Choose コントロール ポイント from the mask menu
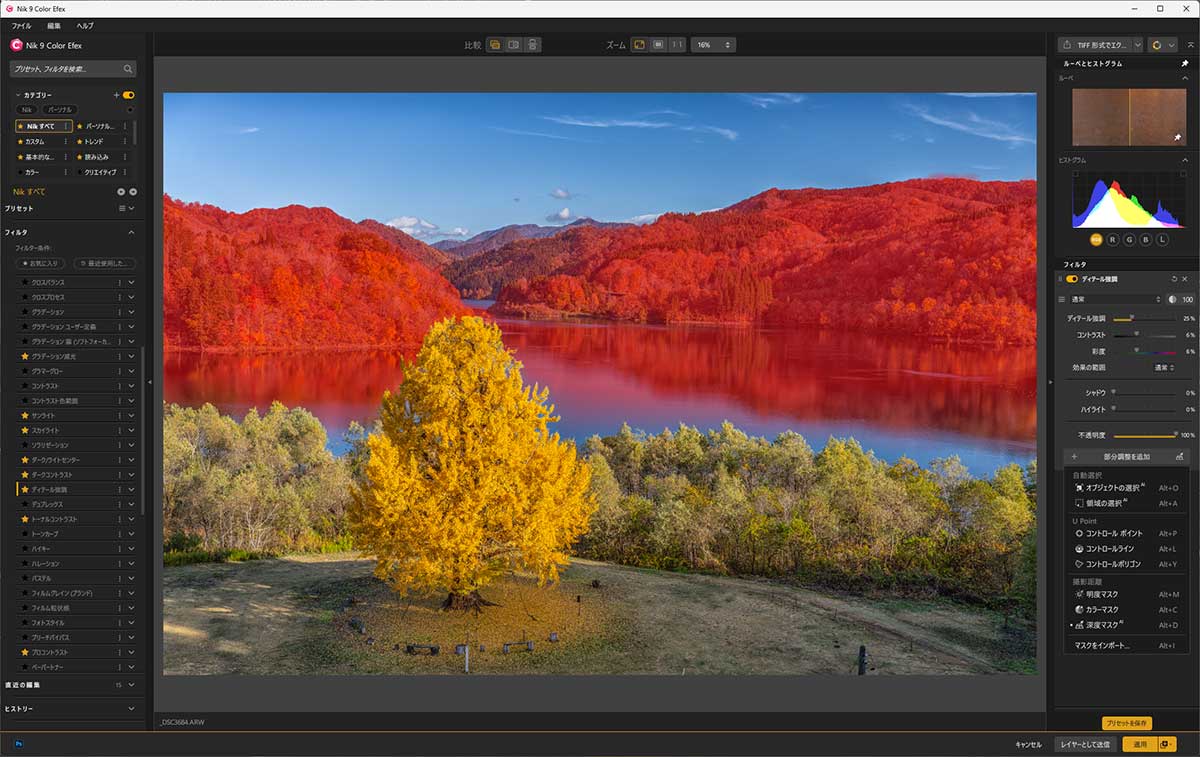The width and height of the screenshot is (1200, 757). [x=1113, y=533]
